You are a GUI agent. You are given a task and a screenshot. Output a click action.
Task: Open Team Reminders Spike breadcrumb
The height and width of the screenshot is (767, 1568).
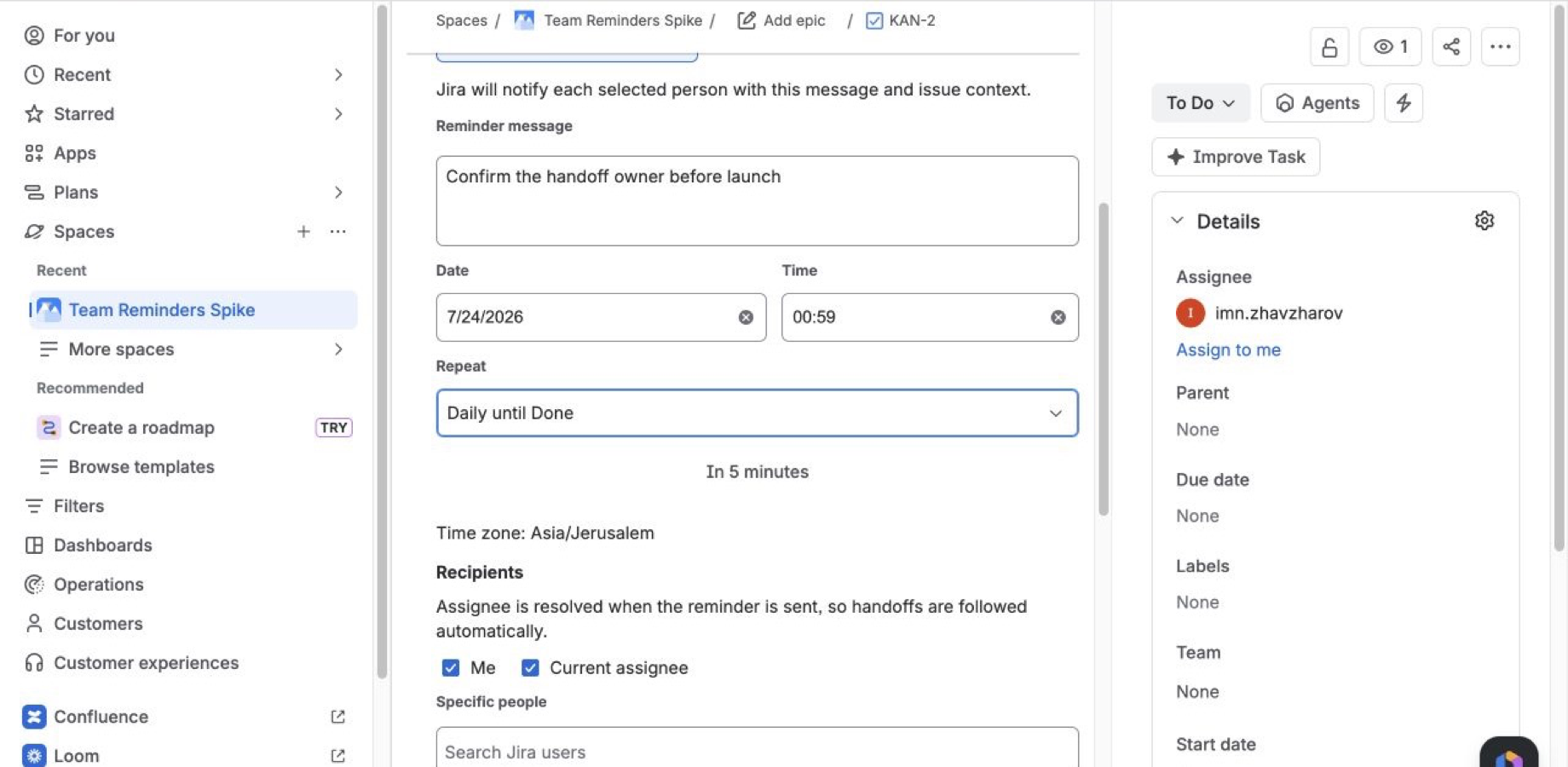(622, 20)
